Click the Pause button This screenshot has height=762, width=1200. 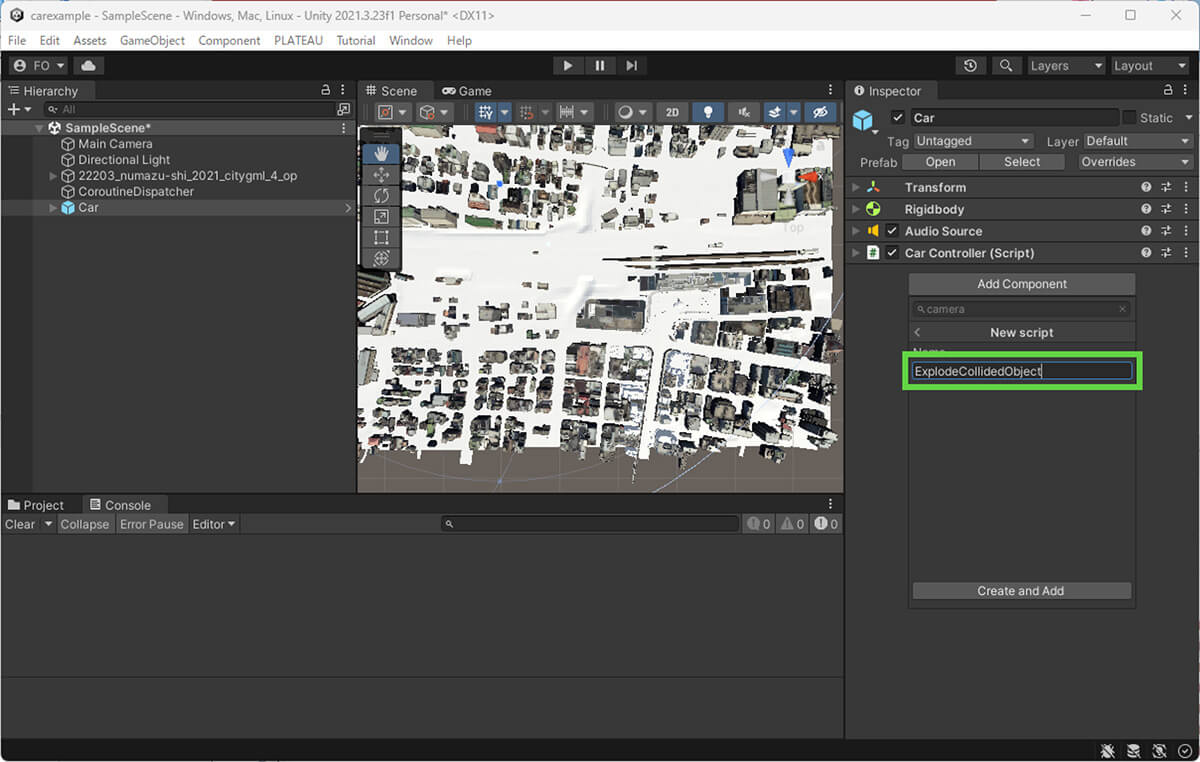tap(600, 66)
